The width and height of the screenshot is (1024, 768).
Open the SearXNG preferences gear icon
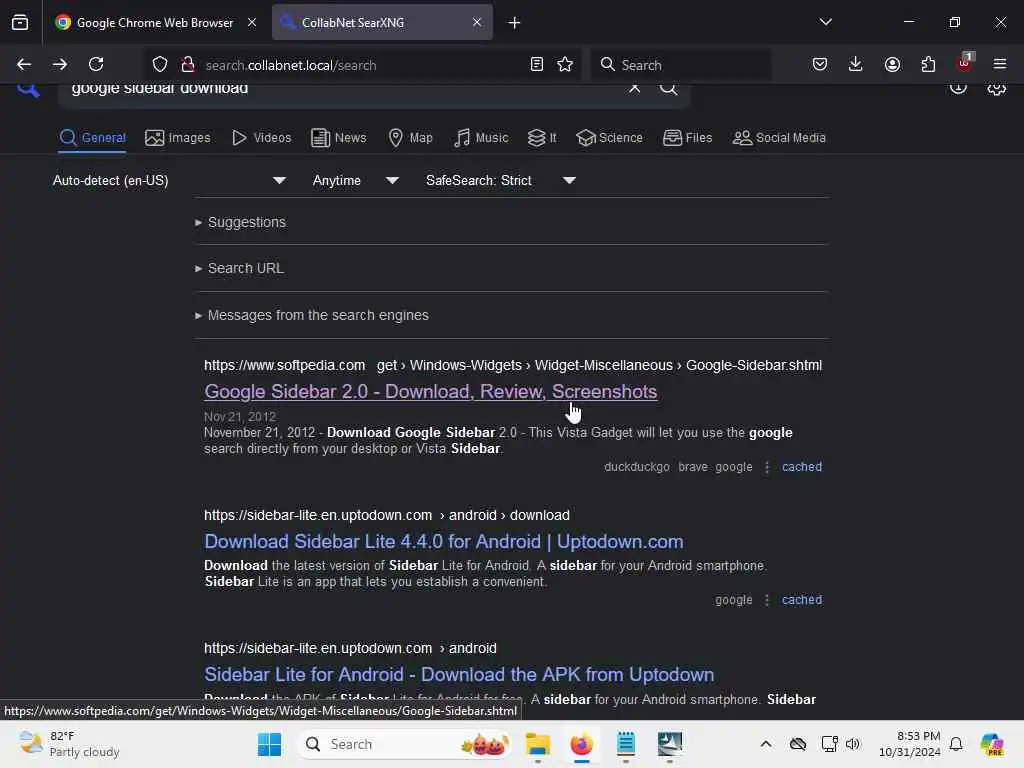point(997,88)
